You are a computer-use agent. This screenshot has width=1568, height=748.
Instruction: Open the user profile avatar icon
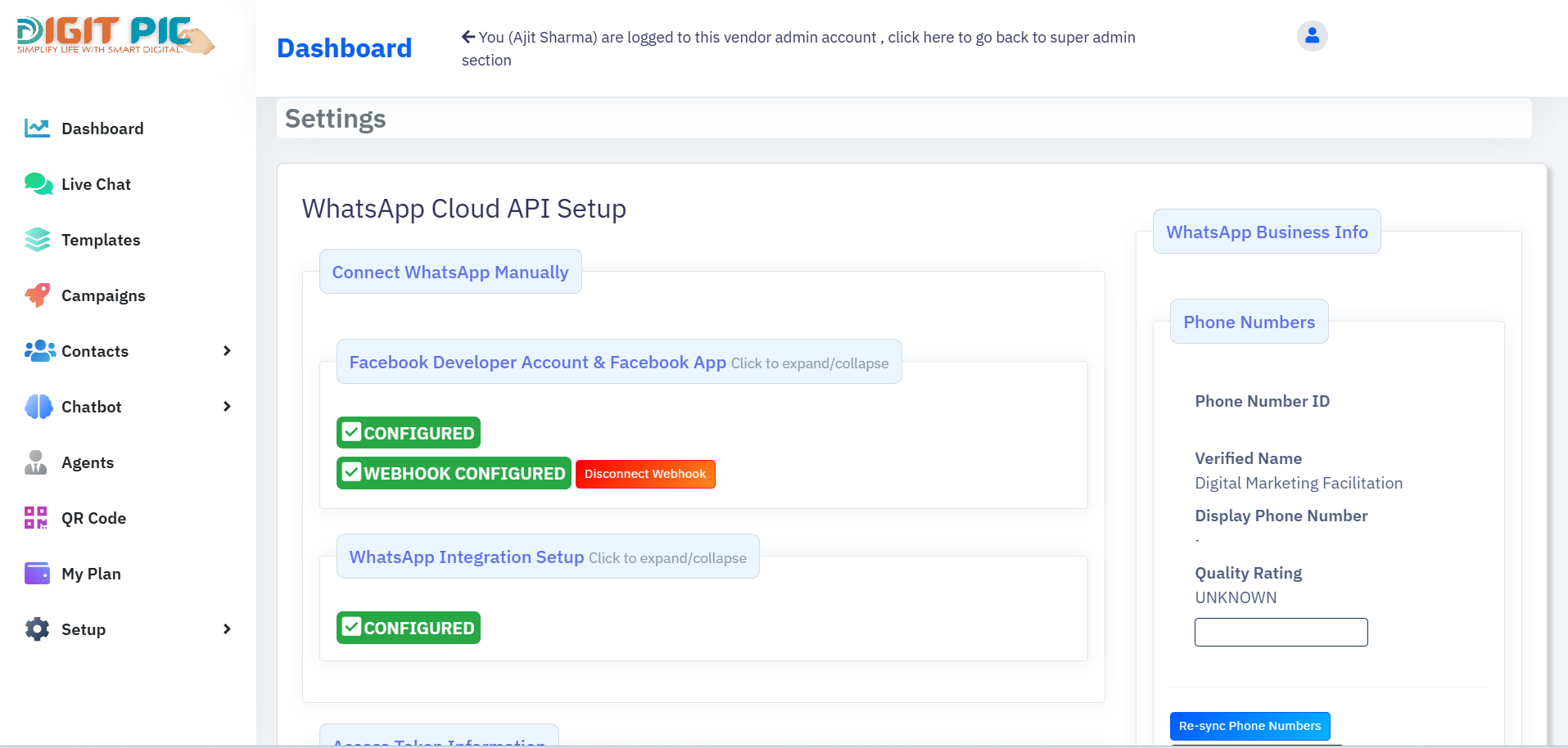1312,36
